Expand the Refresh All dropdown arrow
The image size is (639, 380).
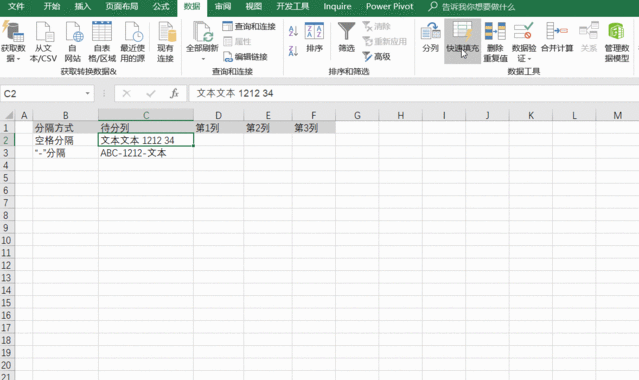click(203, 59)
